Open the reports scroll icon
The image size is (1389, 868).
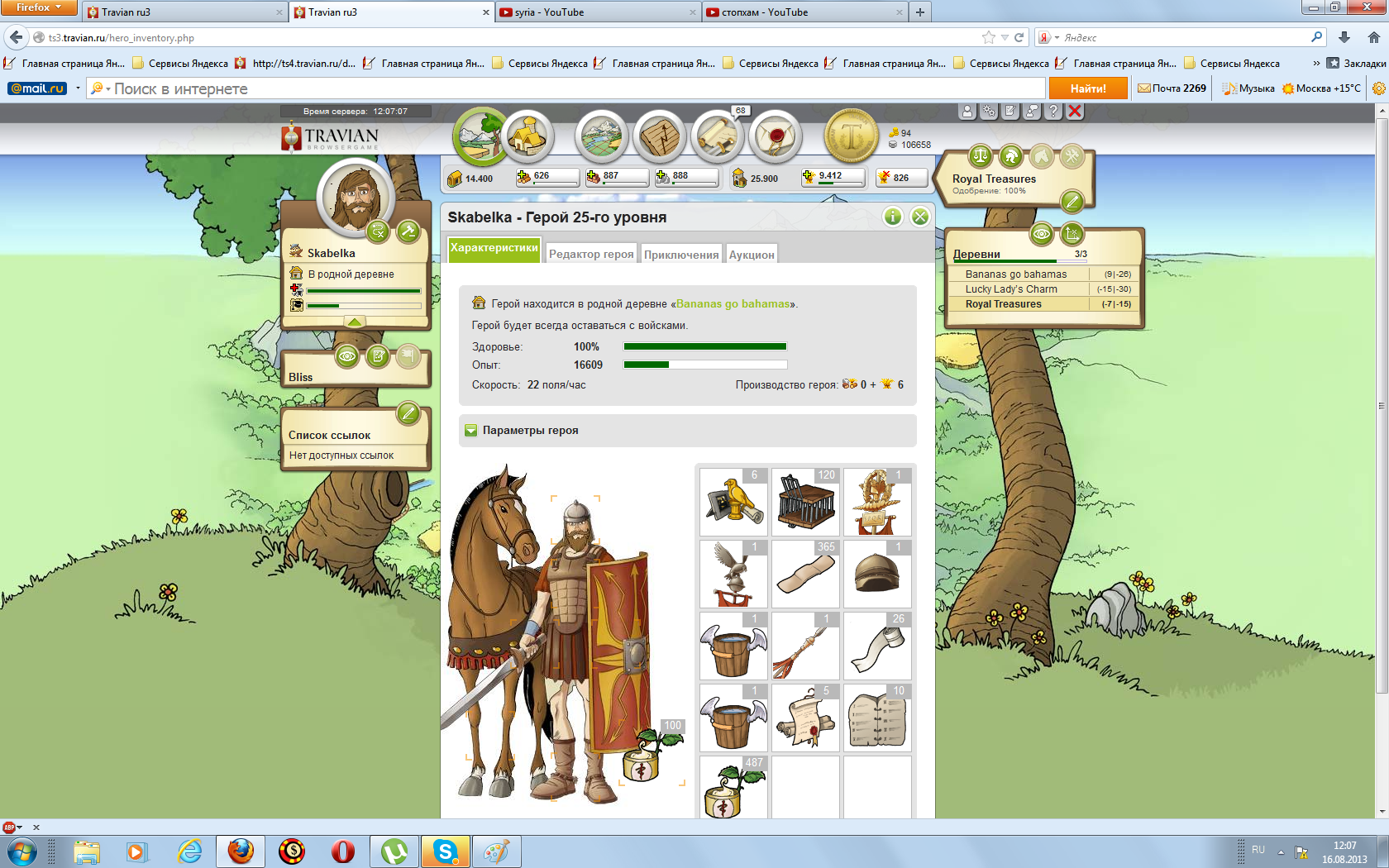[717, 136]
